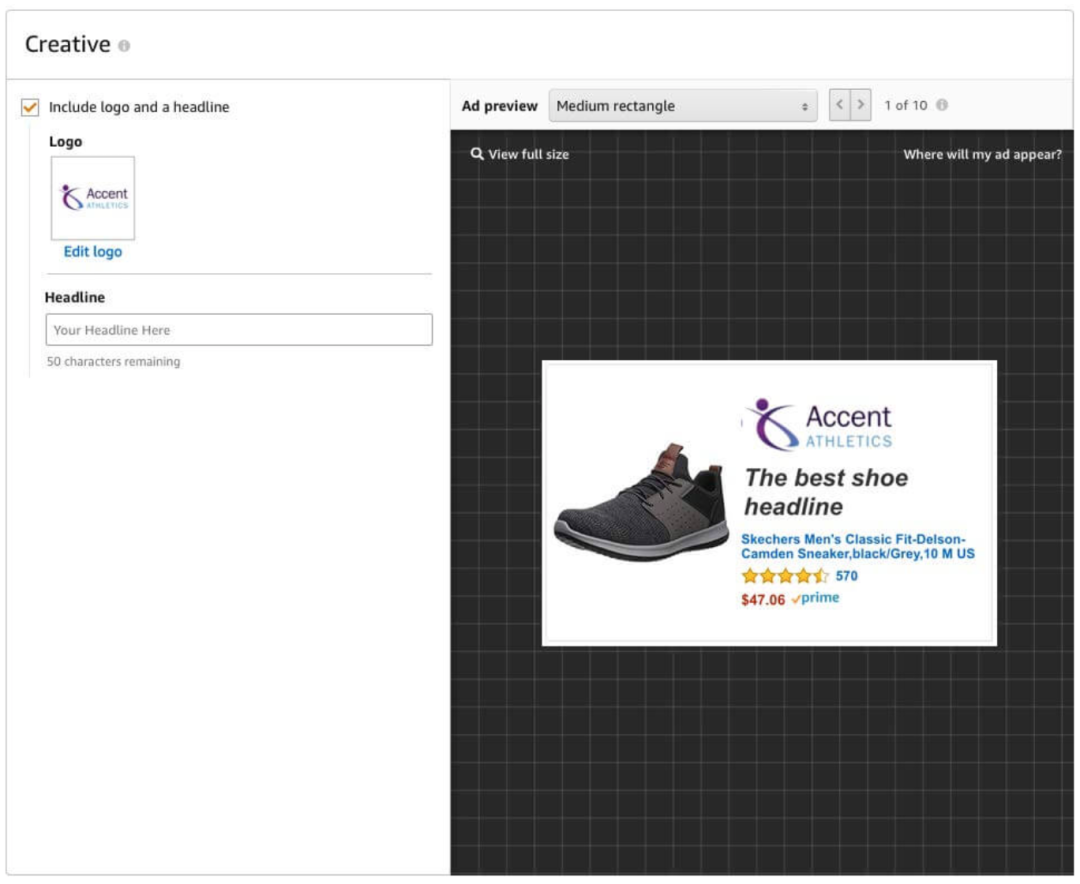Click the $47.06 price in ad preview

(x=762, y=600)
